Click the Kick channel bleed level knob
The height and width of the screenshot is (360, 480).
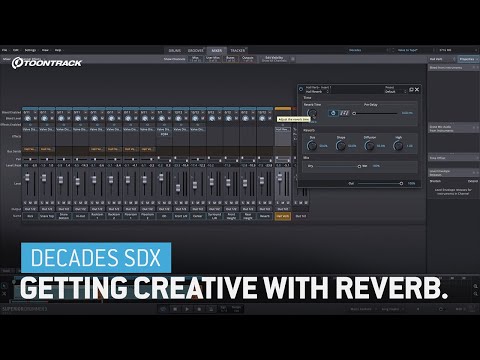28,118
